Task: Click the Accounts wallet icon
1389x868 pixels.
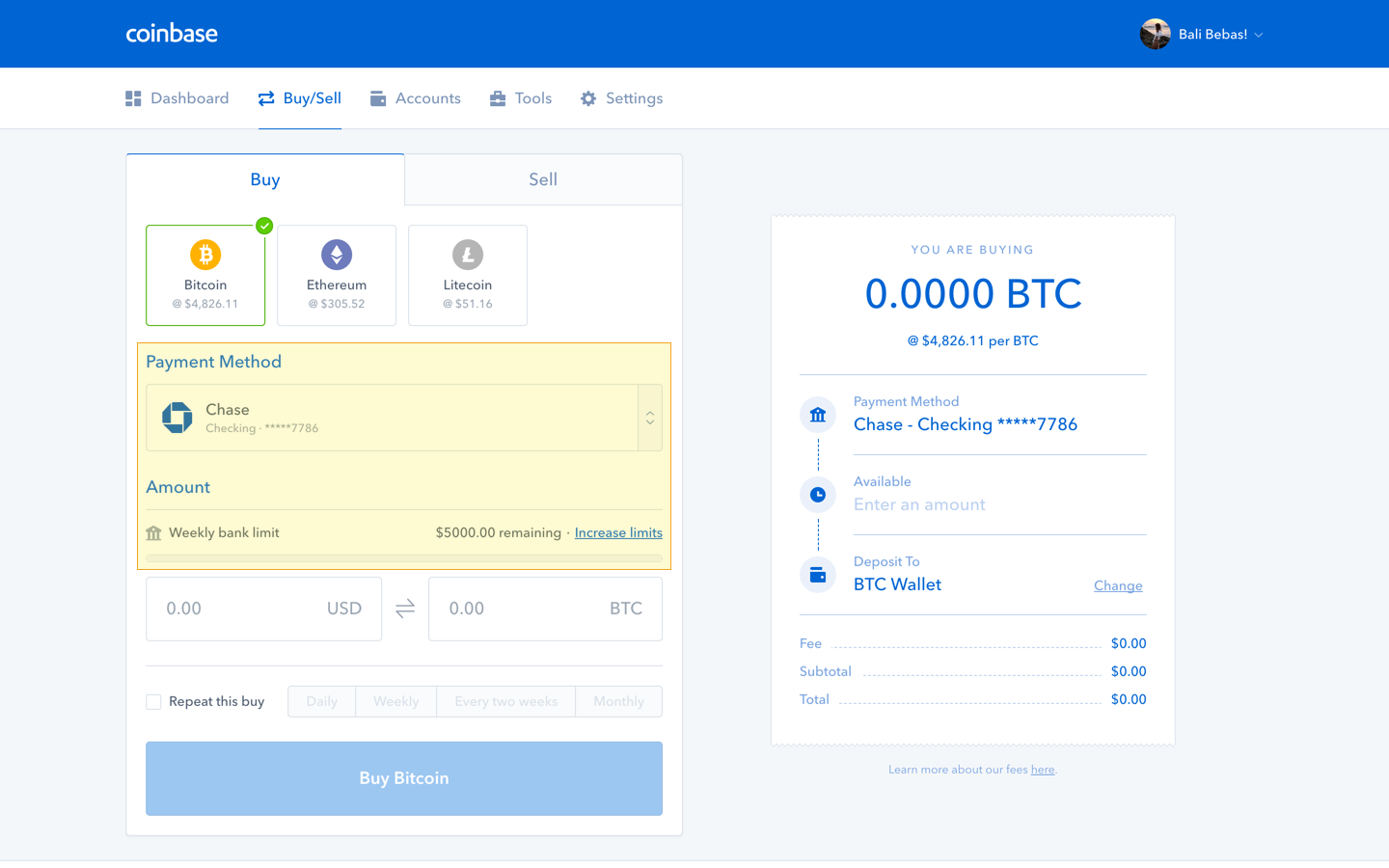Action: 378,98
